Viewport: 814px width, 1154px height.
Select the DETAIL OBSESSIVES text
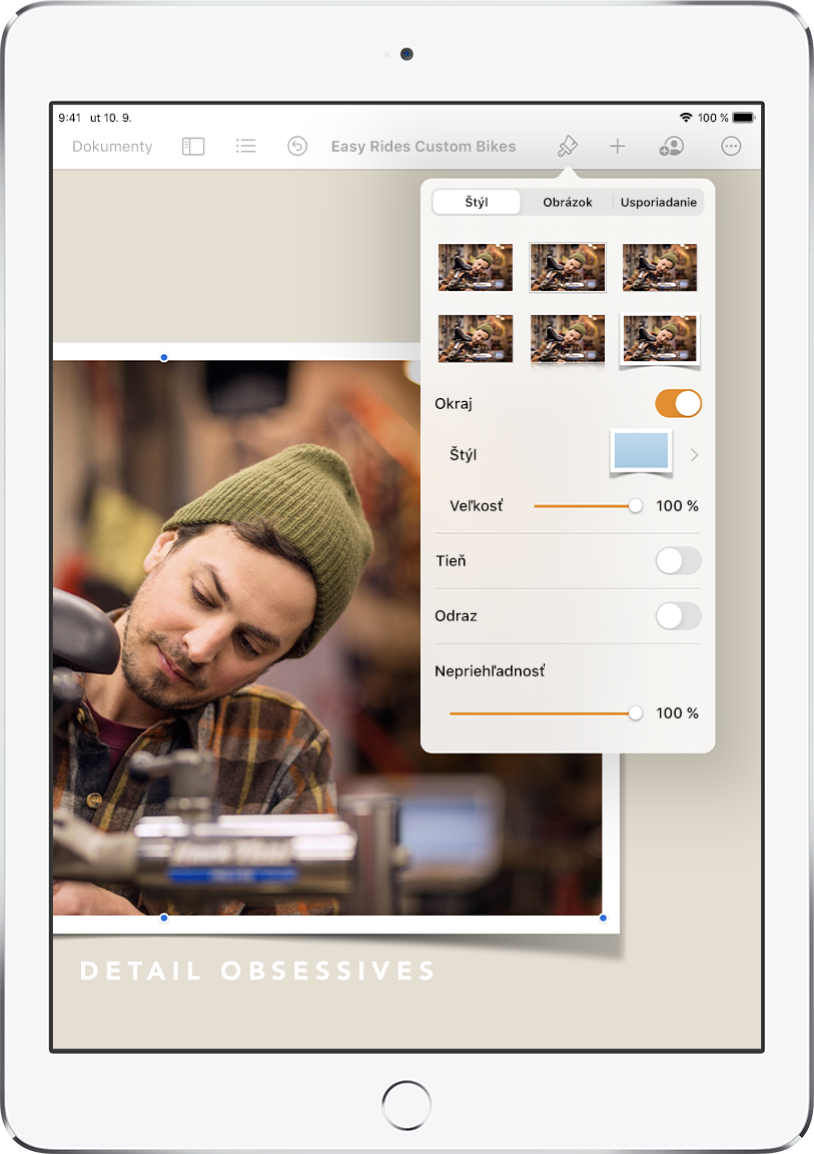click(x=258, y=971)
